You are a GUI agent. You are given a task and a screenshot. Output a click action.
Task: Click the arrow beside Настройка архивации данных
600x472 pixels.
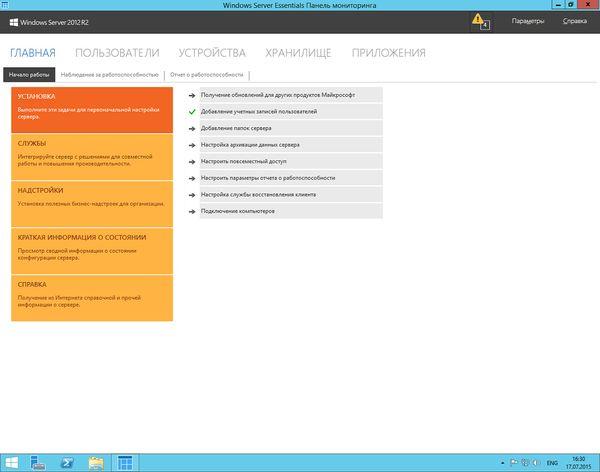pyautogui.click(x=192, y=145)
